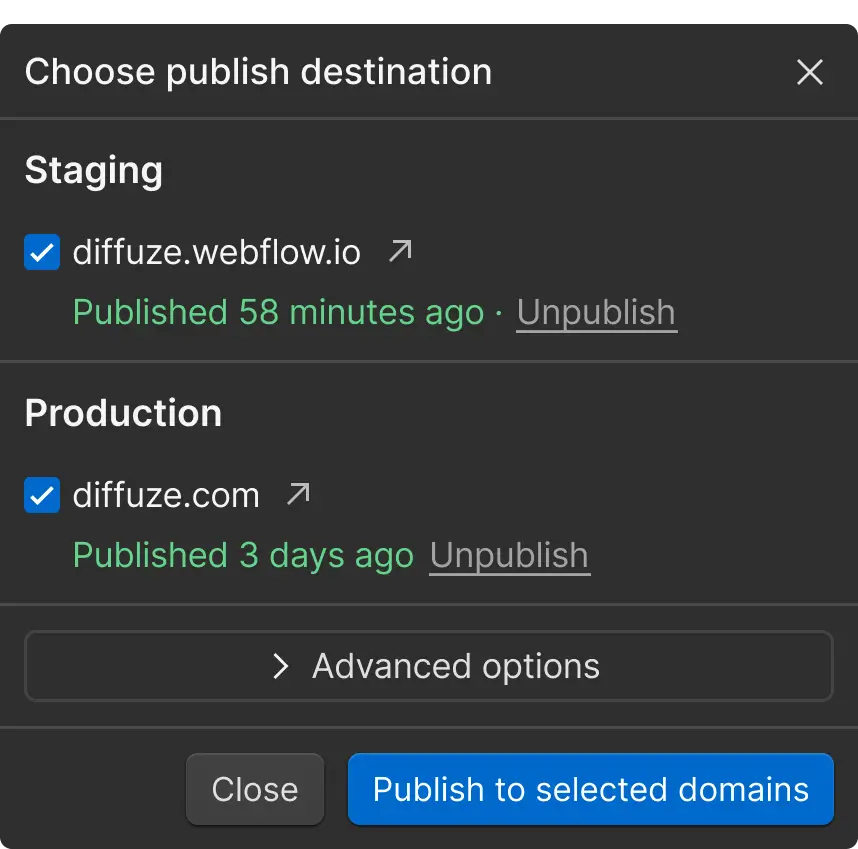
Task: Unpublish the production domain diffuze.com
Action: [x=509, y=556]
